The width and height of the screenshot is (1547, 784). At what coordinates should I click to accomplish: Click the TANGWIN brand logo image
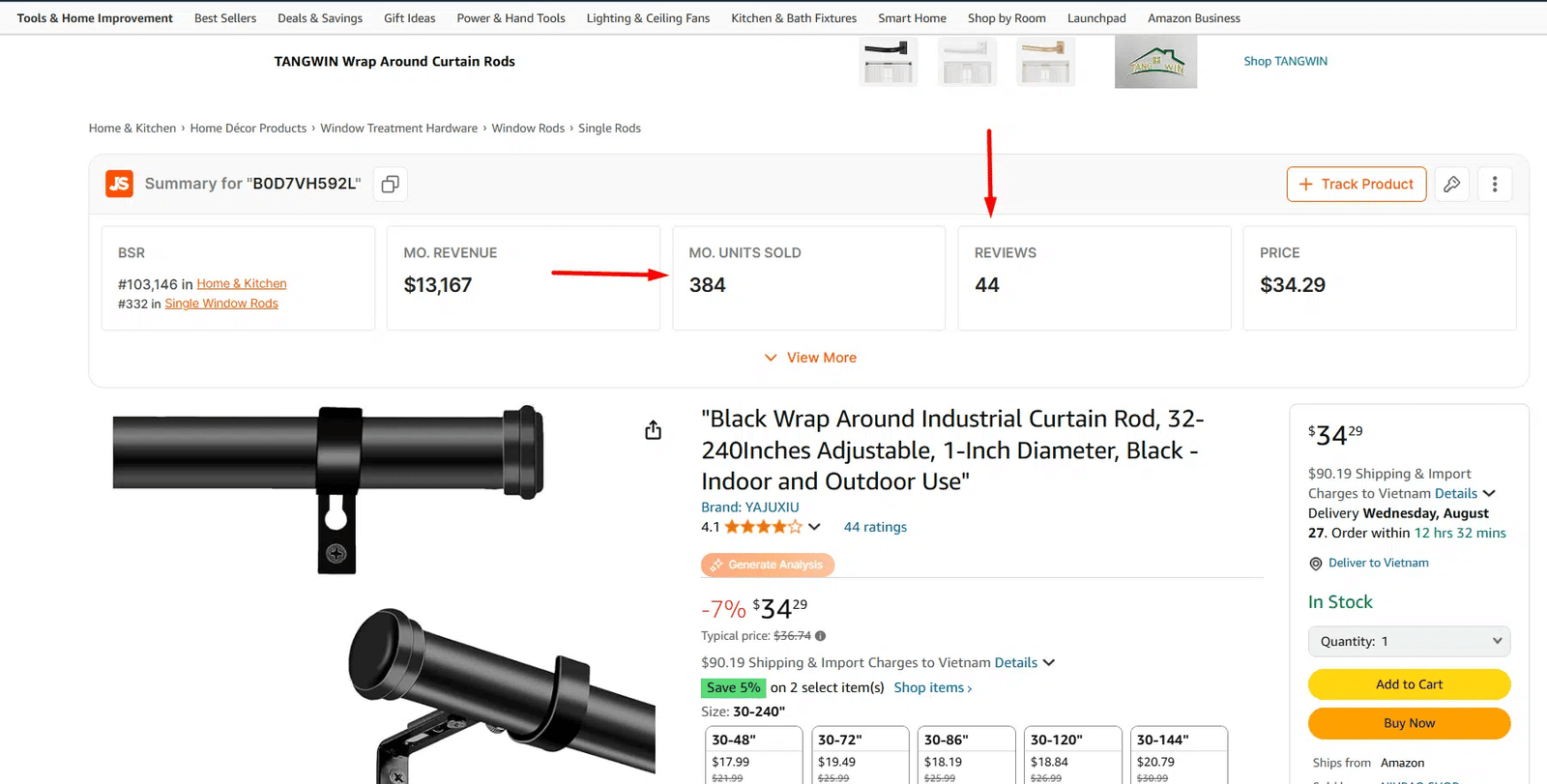tap(1155, 62)
